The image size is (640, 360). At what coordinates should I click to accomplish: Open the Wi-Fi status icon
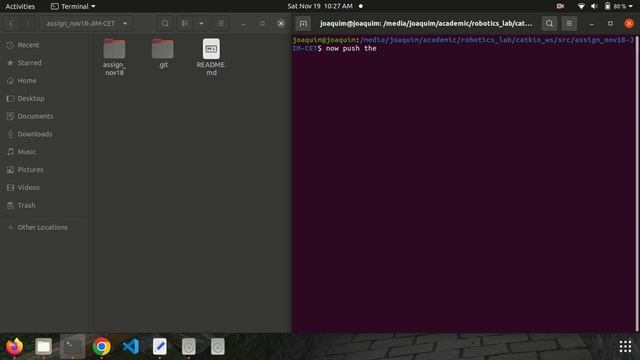click(581, 6)
